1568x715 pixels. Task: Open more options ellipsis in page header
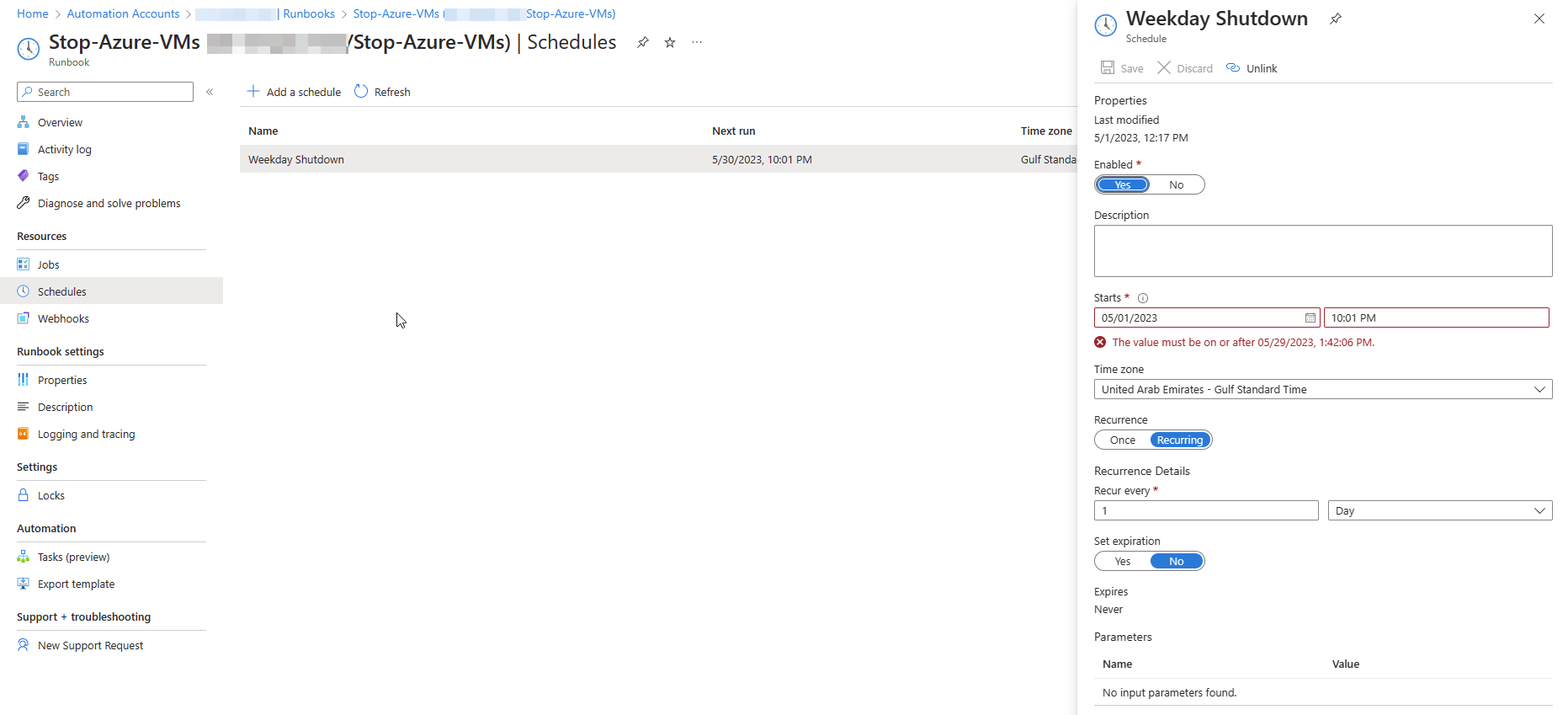click(x=697, y=43)
